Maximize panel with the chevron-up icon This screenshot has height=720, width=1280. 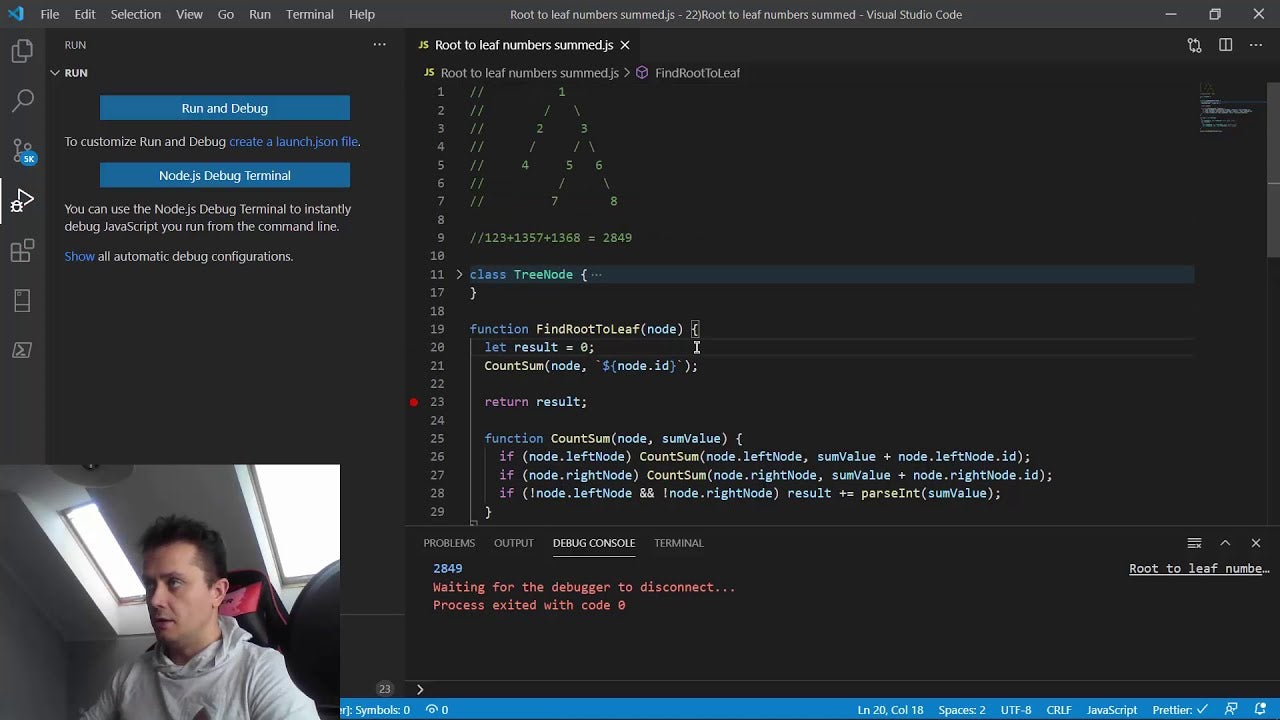pos(1225,543)
